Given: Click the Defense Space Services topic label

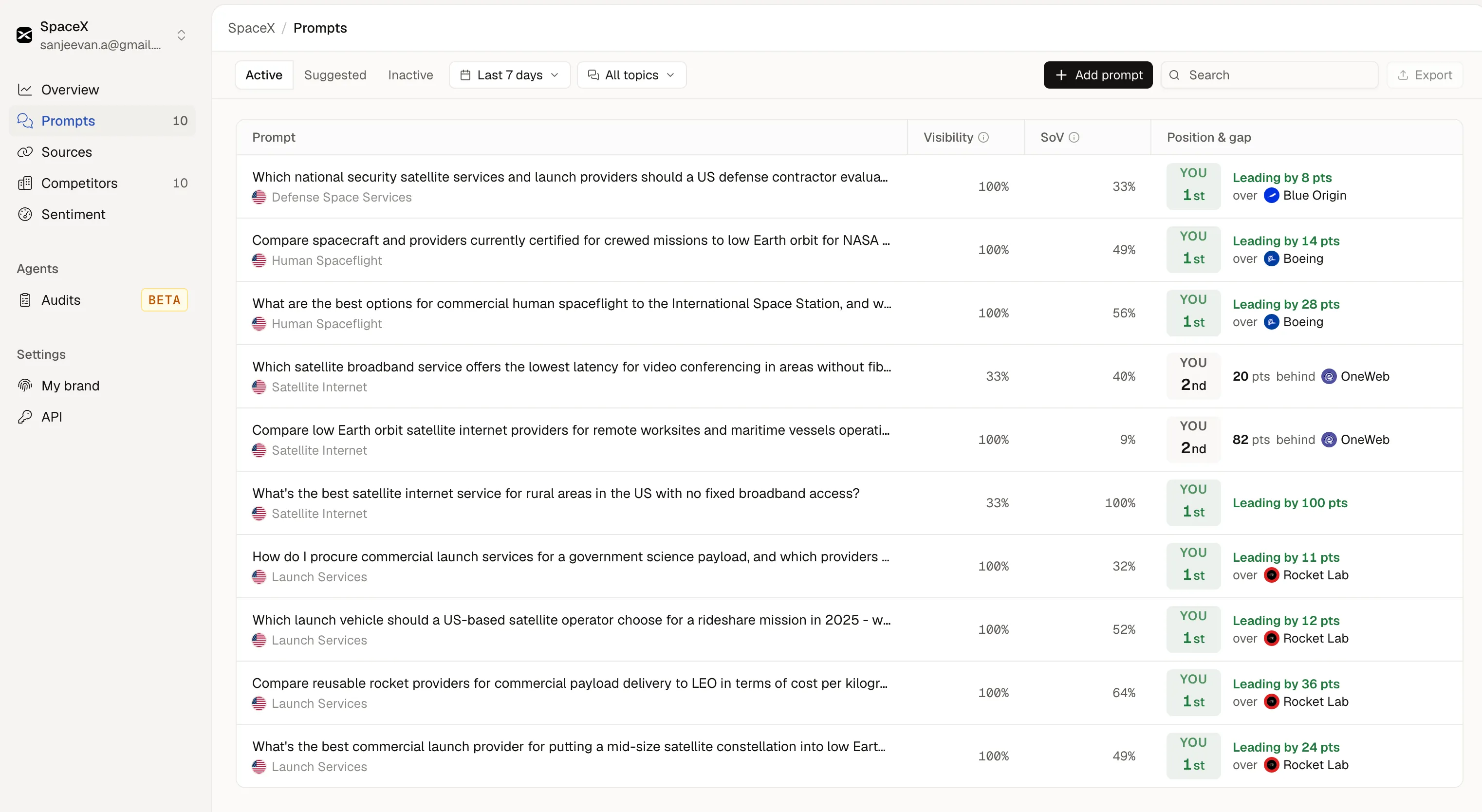Looking at the screenshot, I should pyautogui.click(x=342, y=197).
